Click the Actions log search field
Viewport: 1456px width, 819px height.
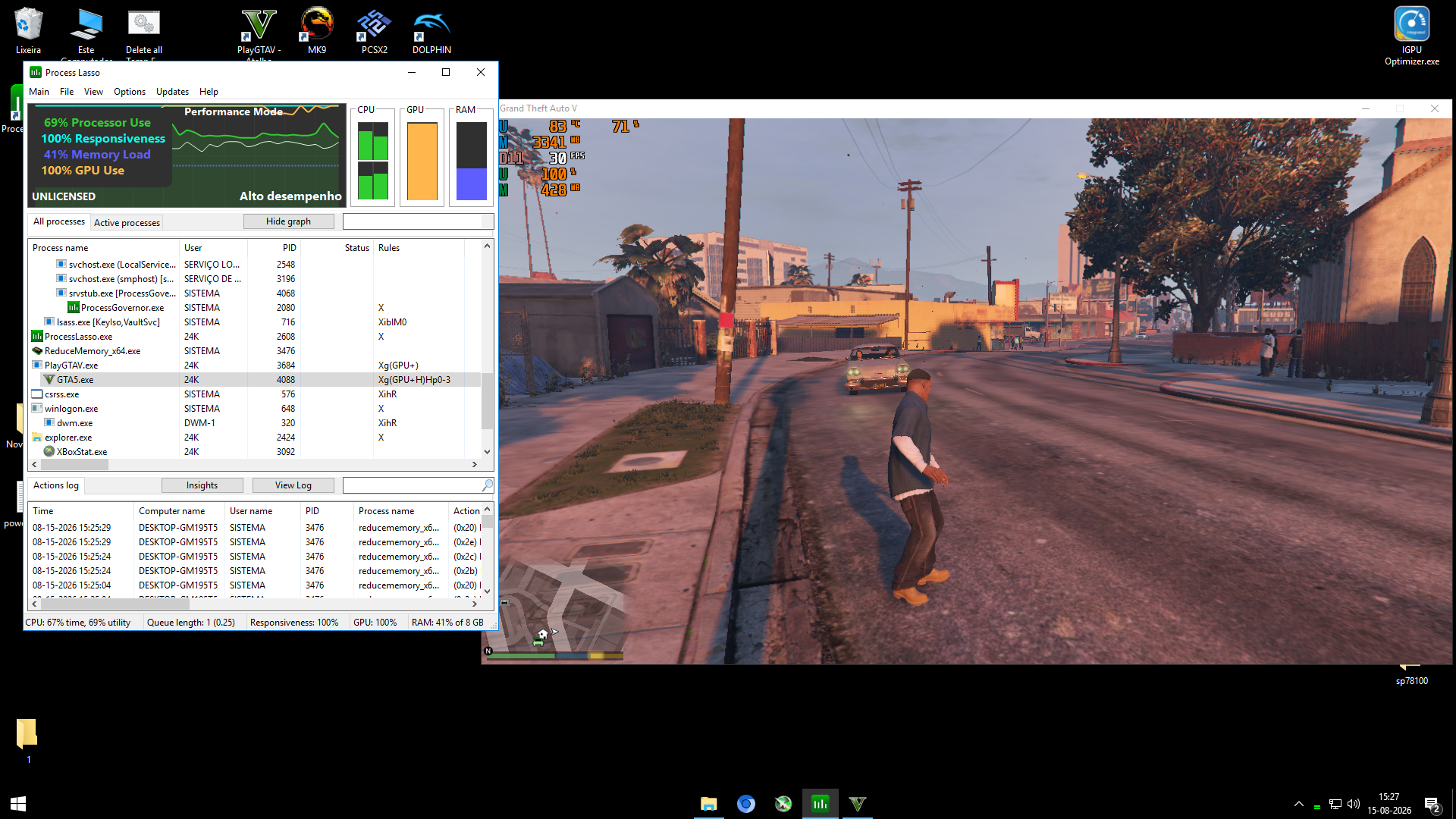[411, 485]
